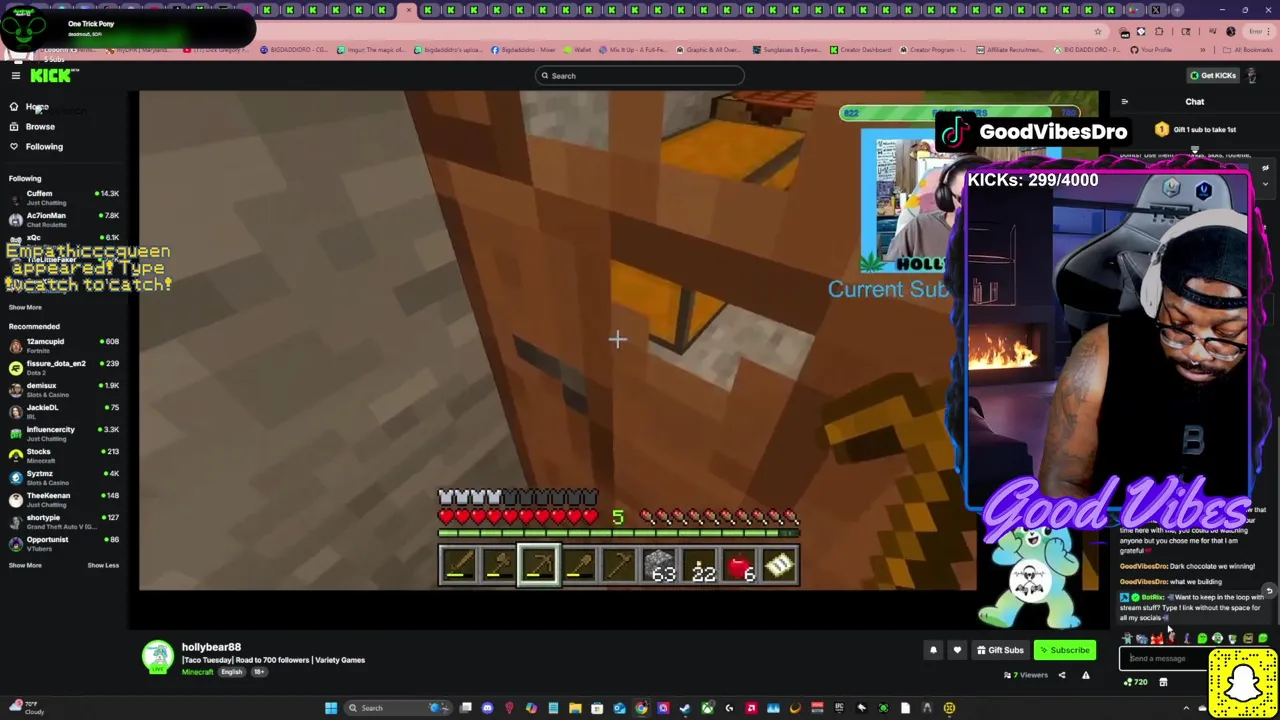Click hollybear88 streamer avatar
The height and width of the screenshot is (720, 1280).
(x=157, y=658)
